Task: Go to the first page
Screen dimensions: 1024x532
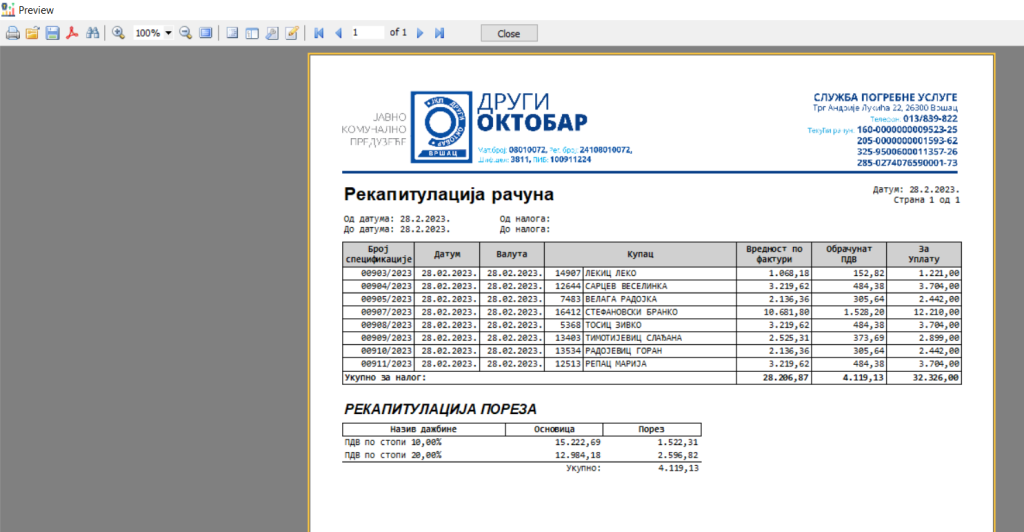Action: point(319,33)
